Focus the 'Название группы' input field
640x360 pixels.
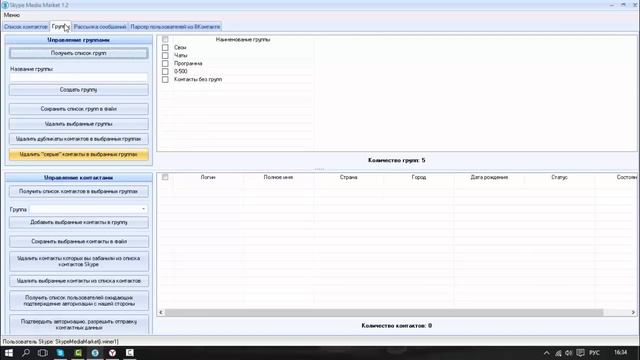[79, 77]
